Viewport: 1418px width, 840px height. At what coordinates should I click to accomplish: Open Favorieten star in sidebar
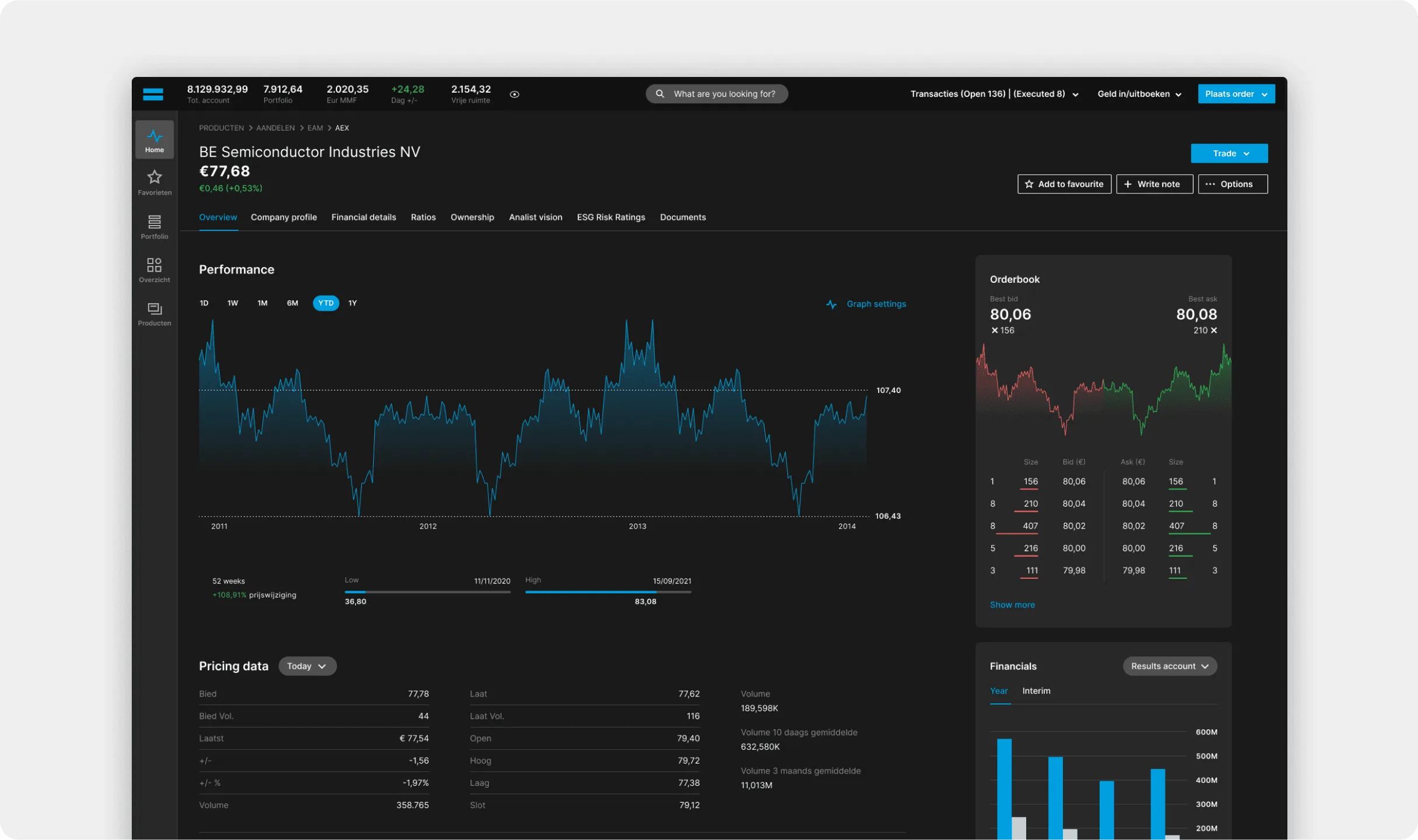tap(155, 182)
